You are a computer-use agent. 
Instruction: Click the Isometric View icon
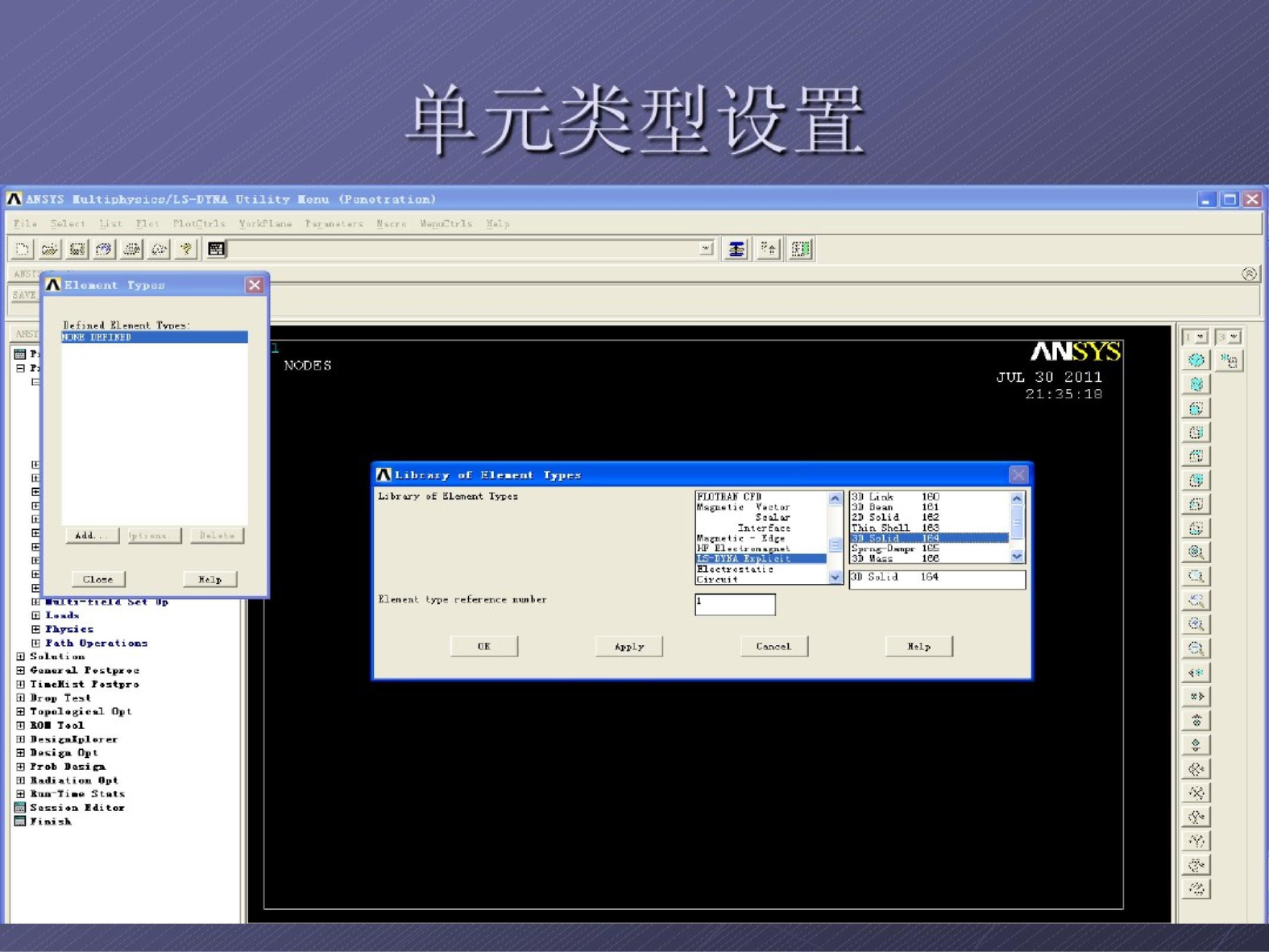coord(1196,360)
